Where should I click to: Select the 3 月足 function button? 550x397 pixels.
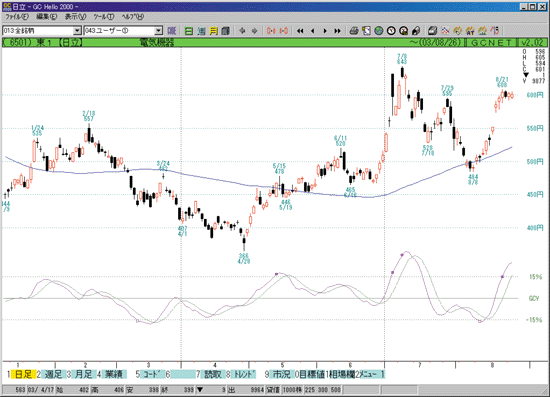(83, 374)
